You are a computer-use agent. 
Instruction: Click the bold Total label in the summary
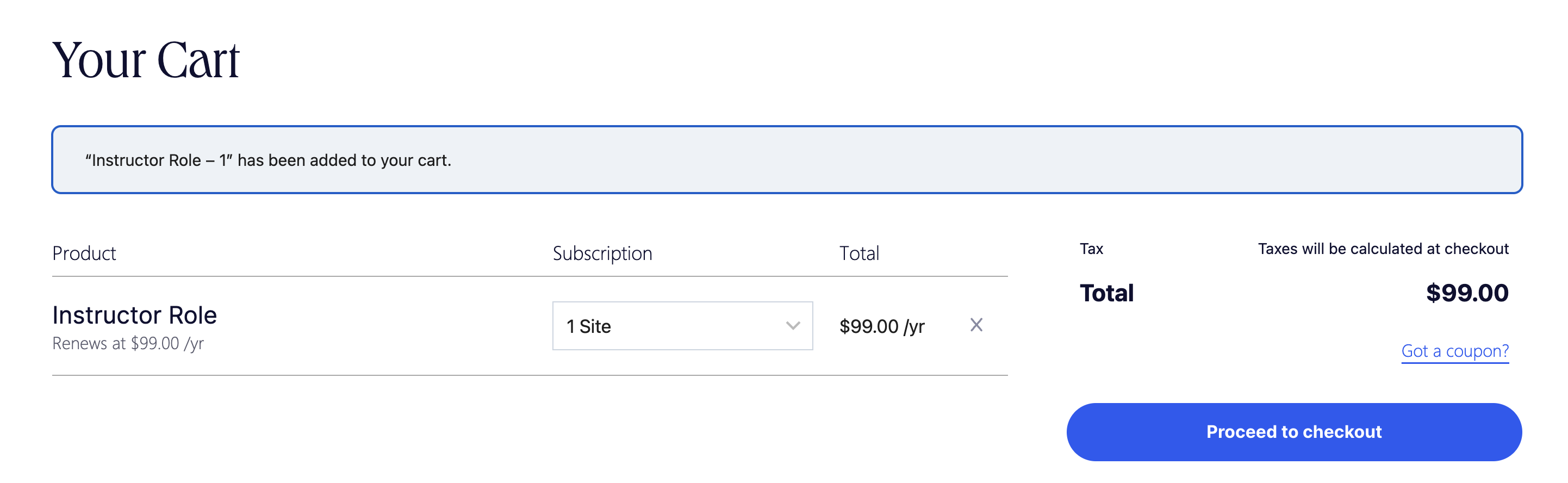pyautogui.click(x=1106, y=293)
